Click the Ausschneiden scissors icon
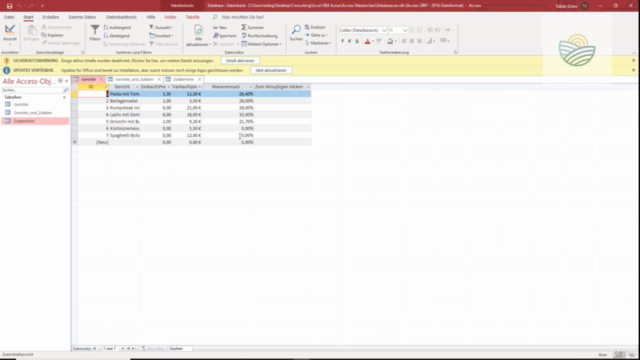 pyautogui.click(x=44, y=27)
